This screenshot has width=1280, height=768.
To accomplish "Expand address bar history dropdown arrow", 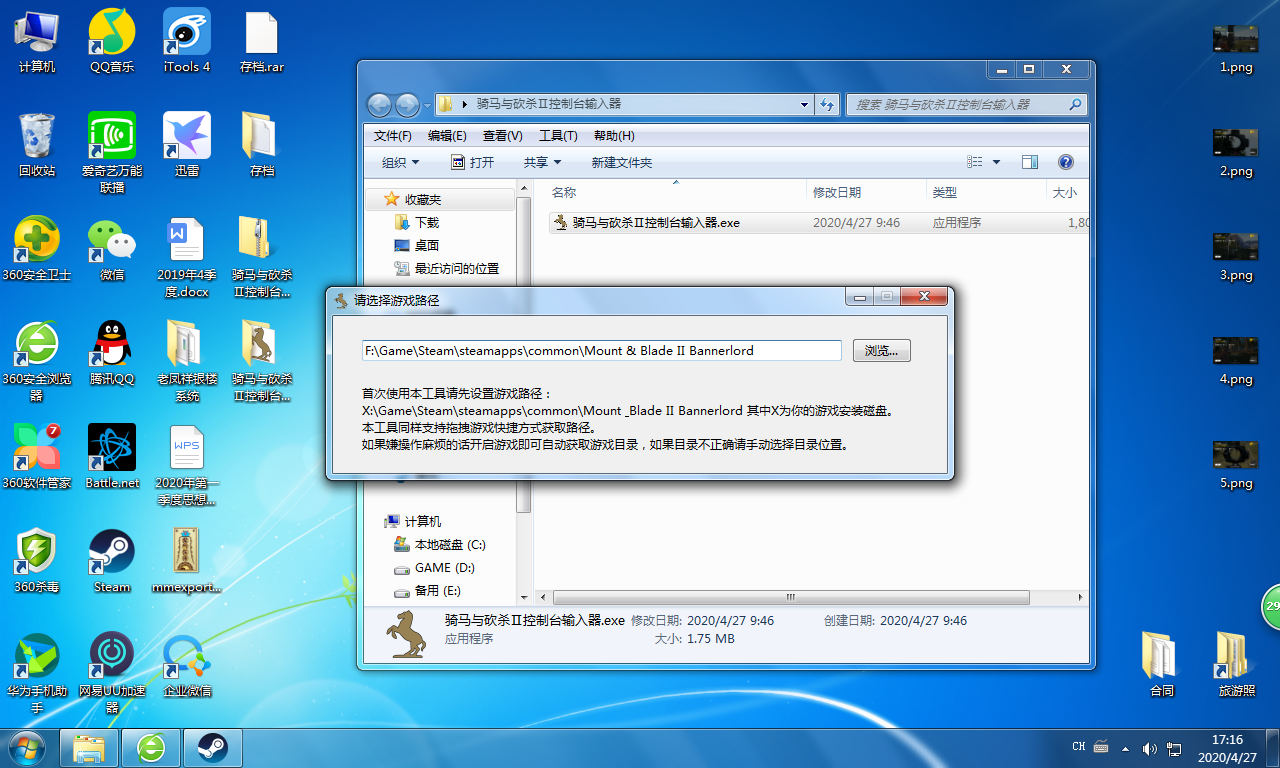I will (x=805, y=104).
